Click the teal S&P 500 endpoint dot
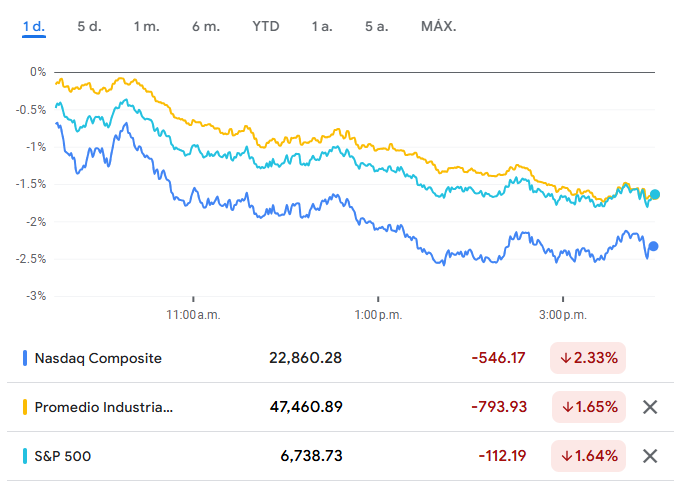The image size is (693, 493). pos(655,194)
